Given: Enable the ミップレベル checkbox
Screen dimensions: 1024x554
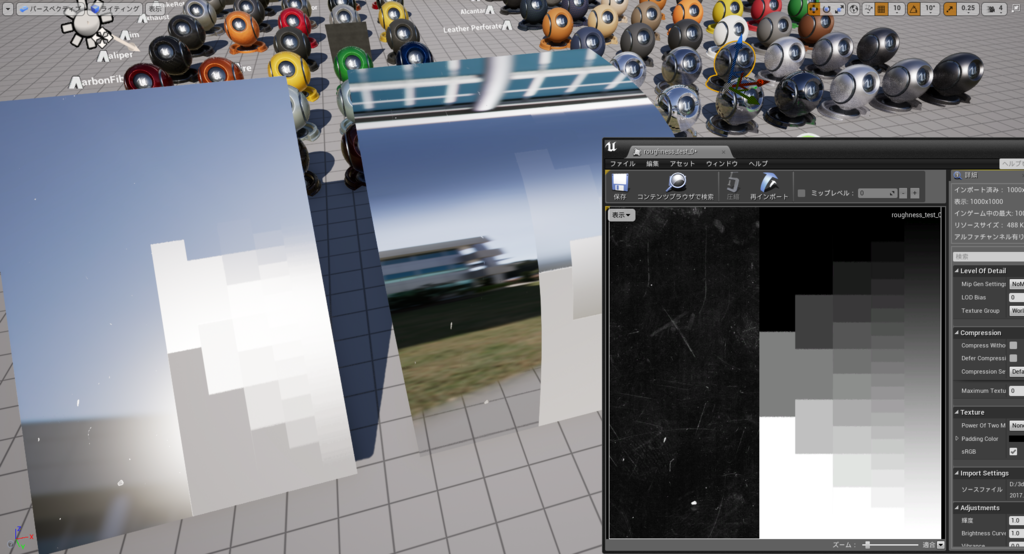Looking at the screenshot, I should pyautogui.click(x=801, y=193).
